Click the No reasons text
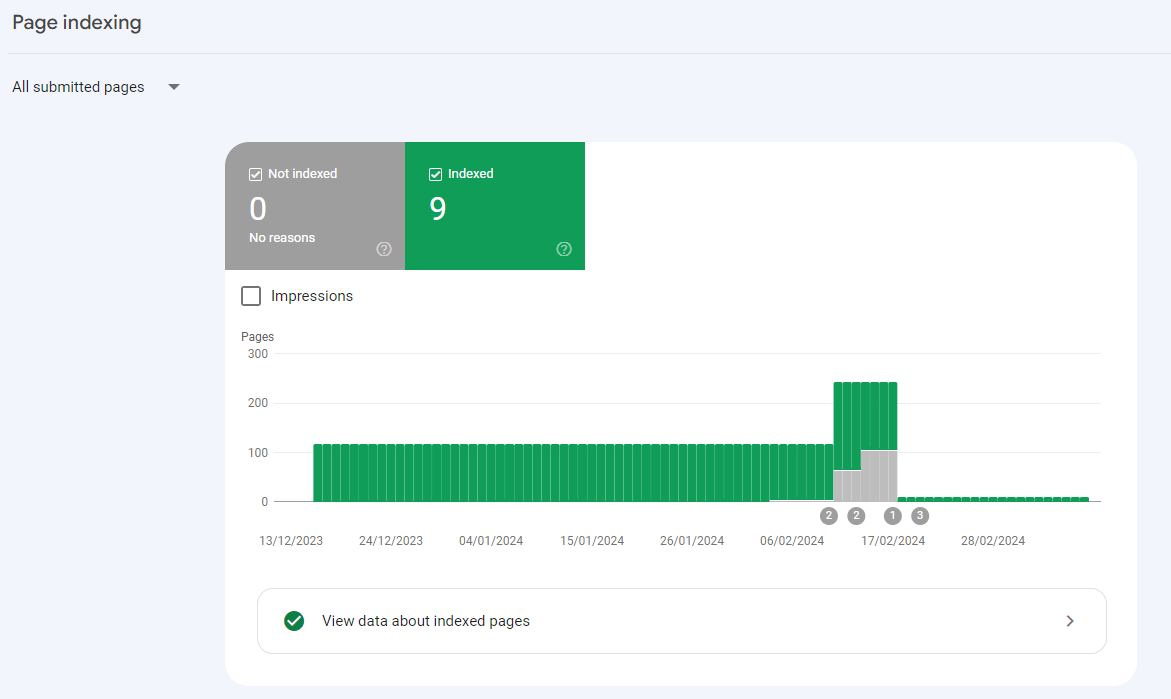Viewport: 1171px width, 699px height. 282,237
